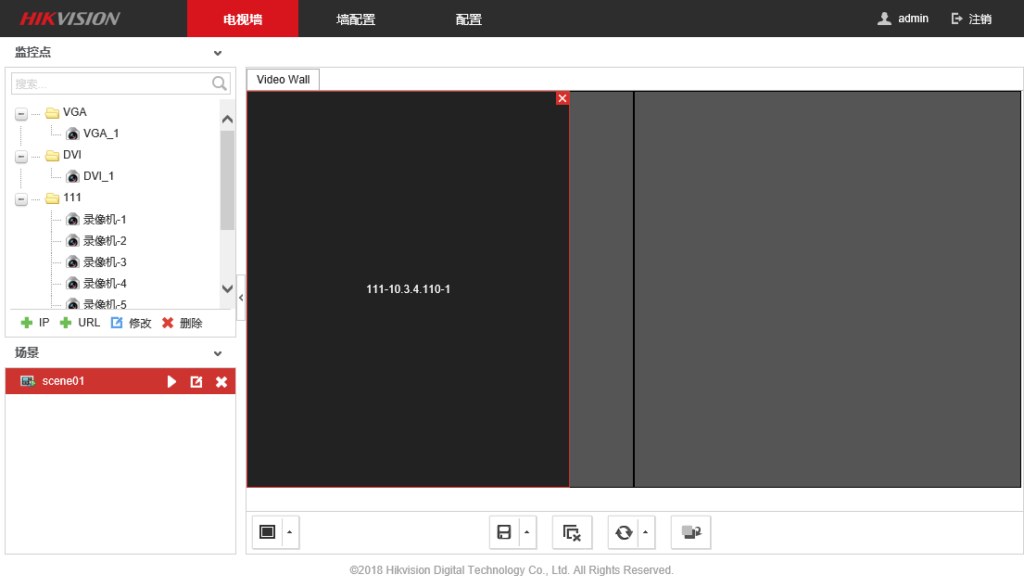Click inside the 搜索 search field
The width and height of the screenshot is (1024, 587).
(x=110, y=84)
